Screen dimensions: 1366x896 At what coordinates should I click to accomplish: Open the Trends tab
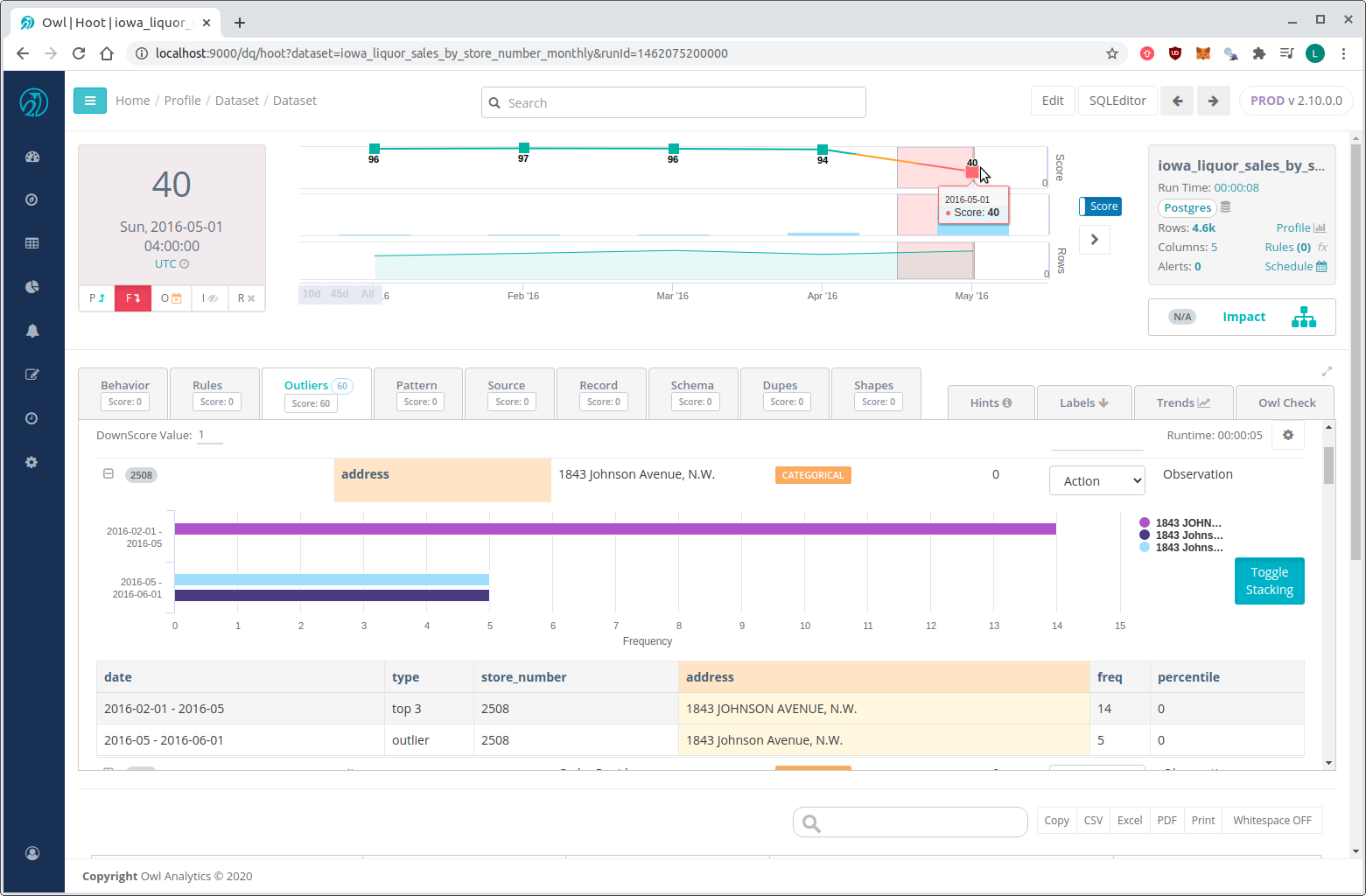pyautogui.click(x=1182, y=402)
